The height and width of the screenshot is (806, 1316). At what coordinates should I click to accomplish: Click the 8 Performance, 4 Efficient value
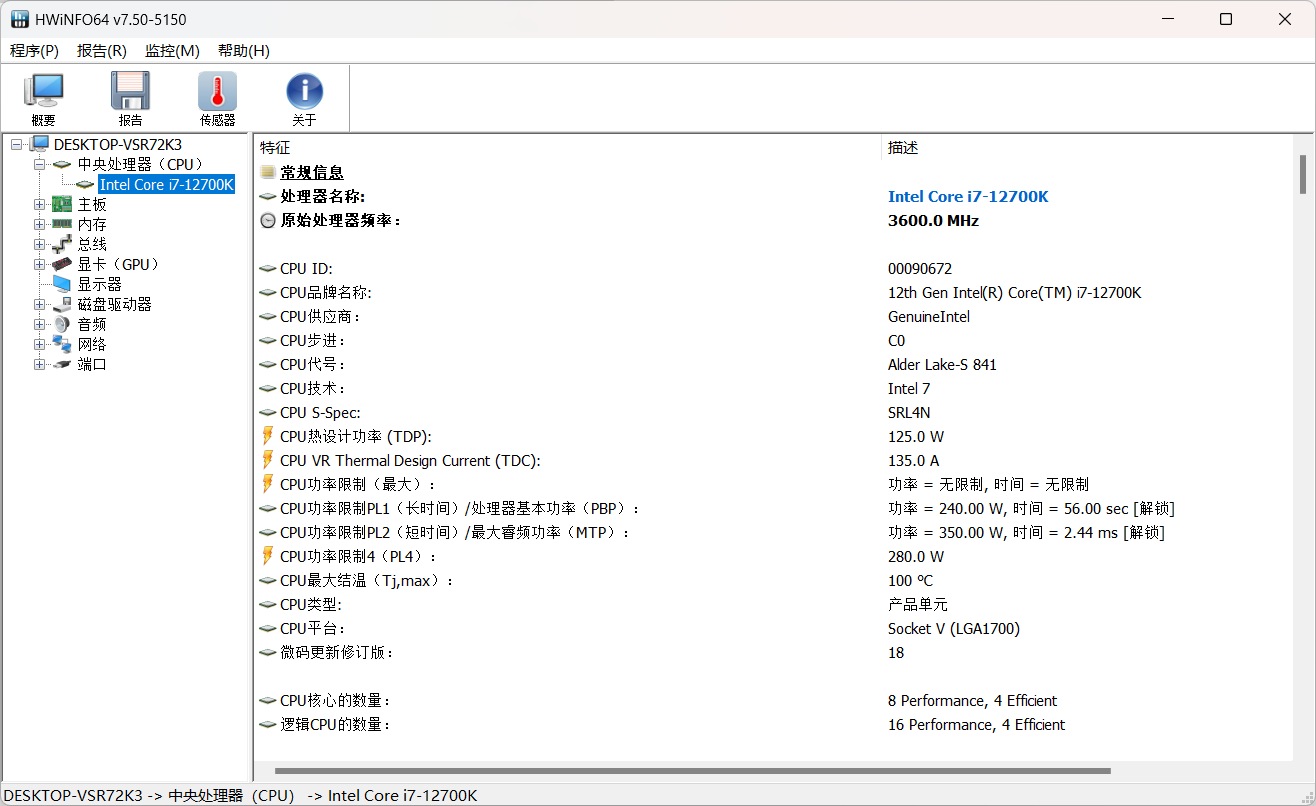tap(973, 701)
